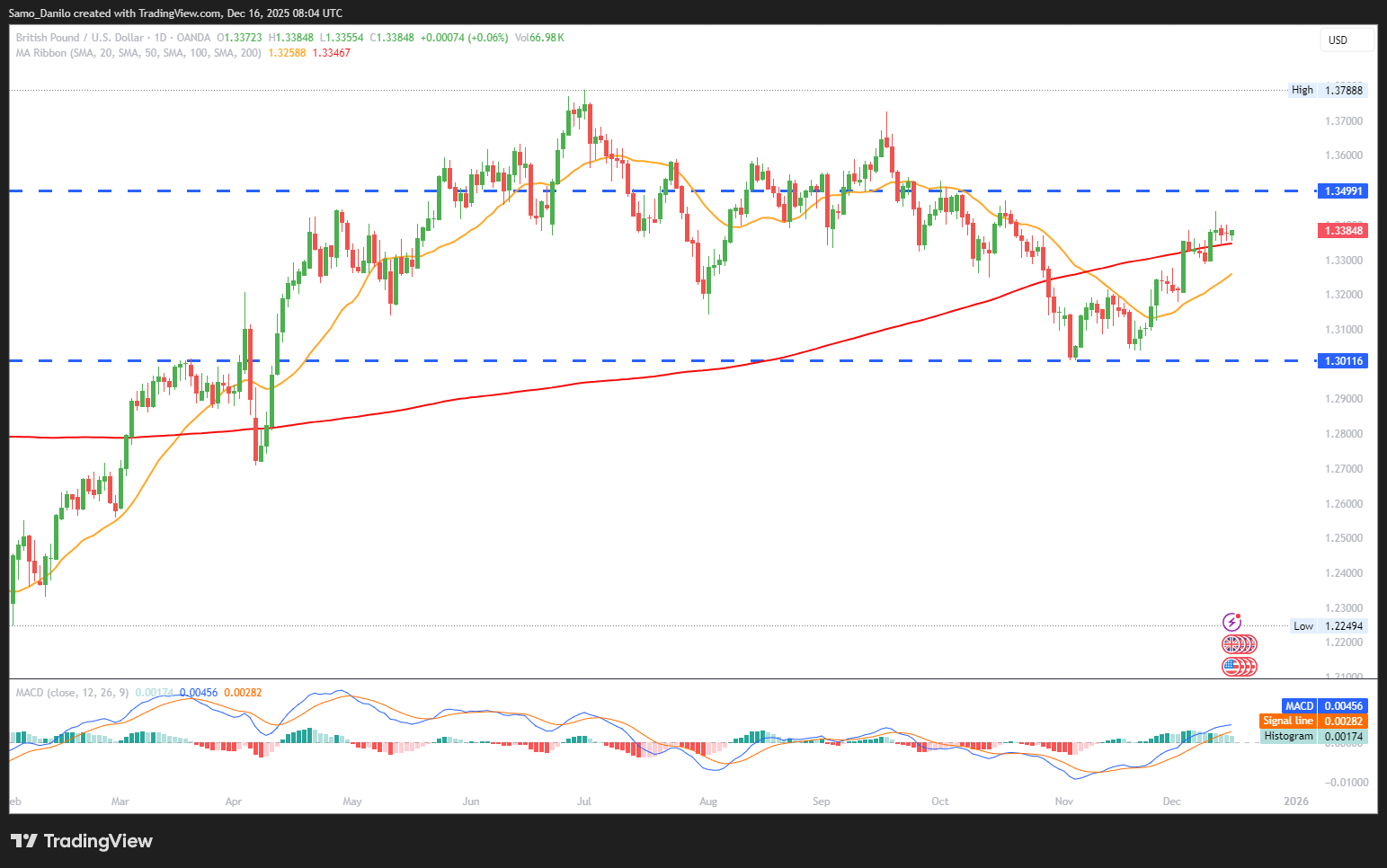The image size is (1387, 868).
Task: Click the 1.30116 lower level price label
Action: coord(1342,361)
